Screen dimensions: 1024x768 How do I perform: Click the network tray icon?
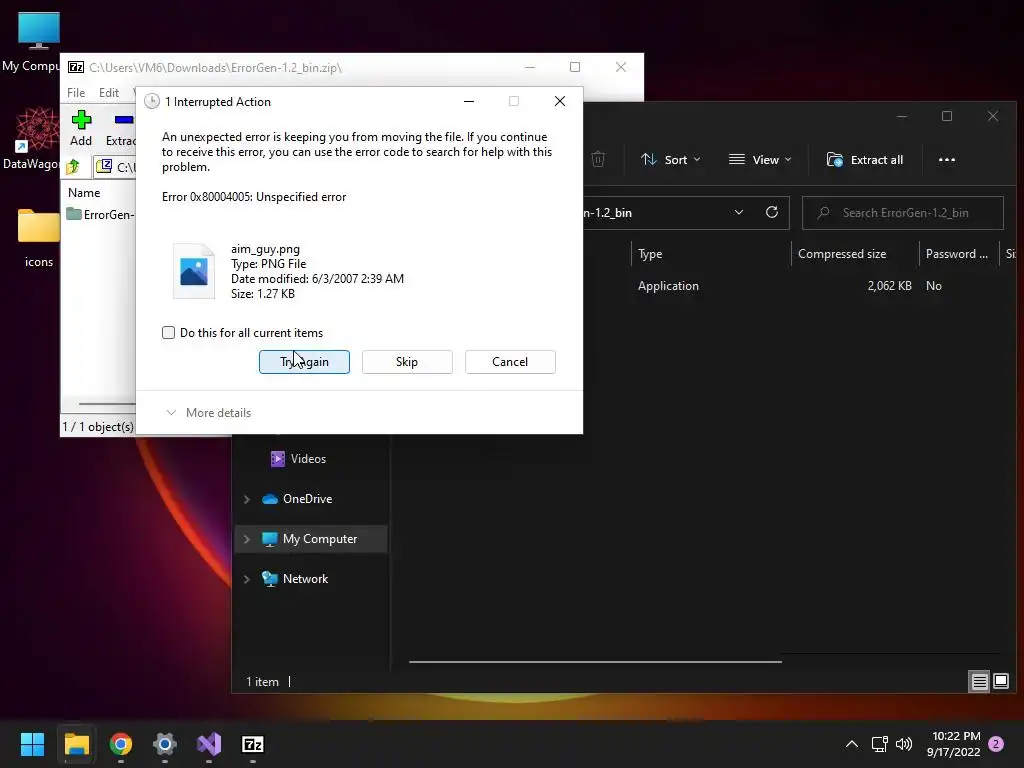click(x=880, y=744)
